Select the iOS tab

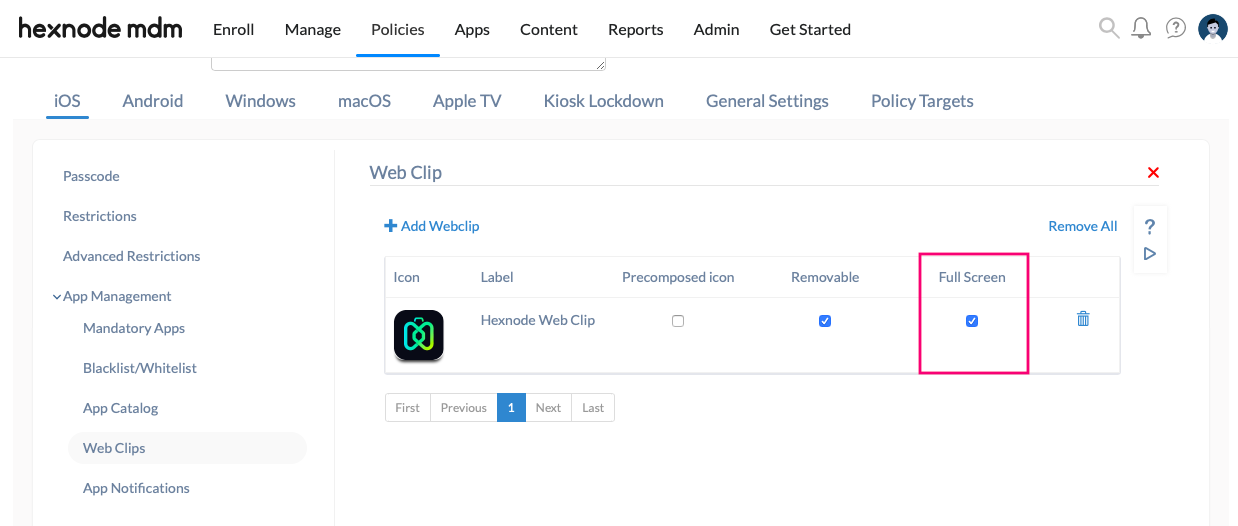[x=67, y=101]
